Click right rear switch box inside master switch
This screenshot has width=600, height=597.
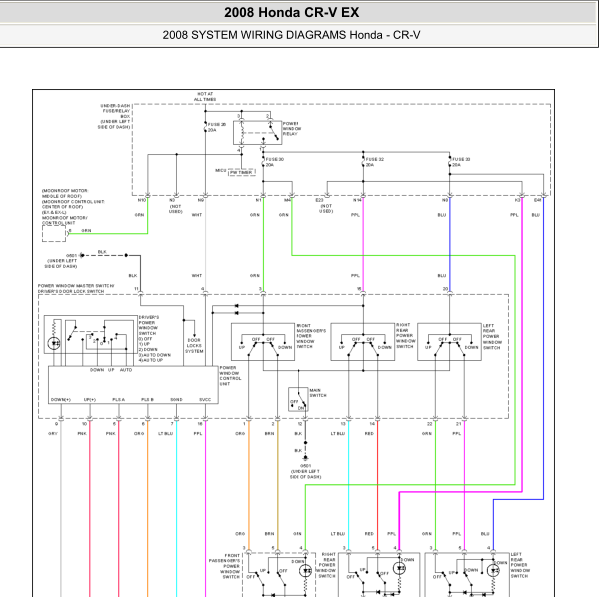362,342
